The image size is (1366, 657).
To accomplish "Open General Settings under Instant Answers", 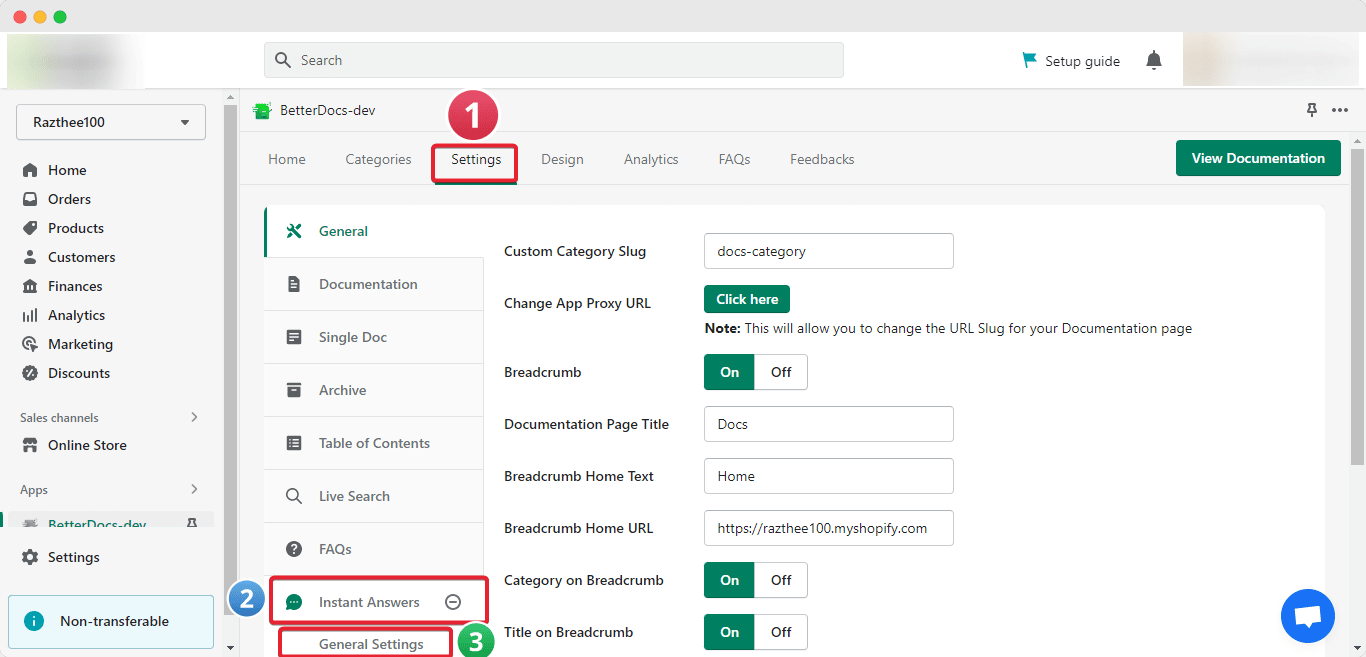I will pos(371,644).
